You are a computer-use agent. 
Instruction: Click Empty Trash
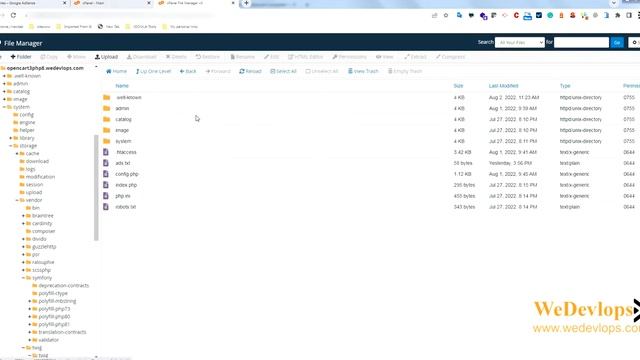click(x=405, y=71)
